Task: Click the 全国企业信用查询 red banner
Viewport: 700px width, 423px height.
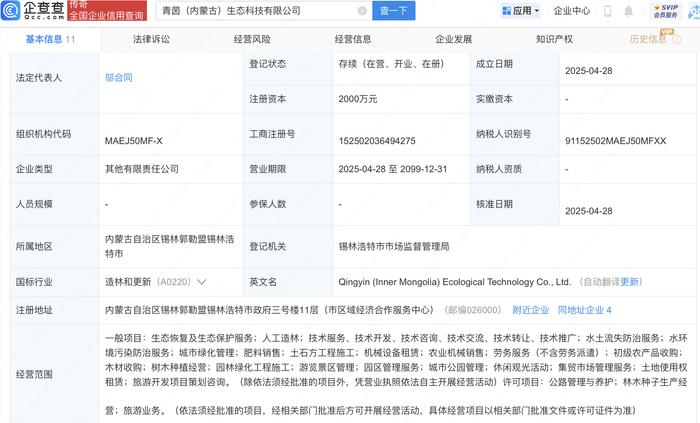Action: [107, 11]
